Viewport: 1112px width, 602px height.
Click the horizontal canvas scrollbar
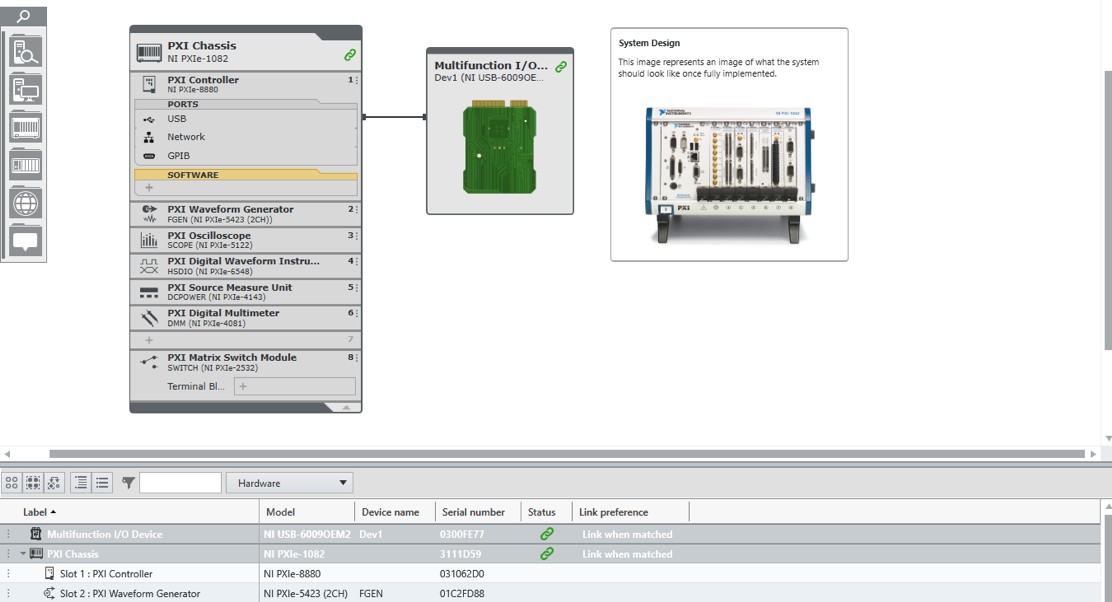567,454
